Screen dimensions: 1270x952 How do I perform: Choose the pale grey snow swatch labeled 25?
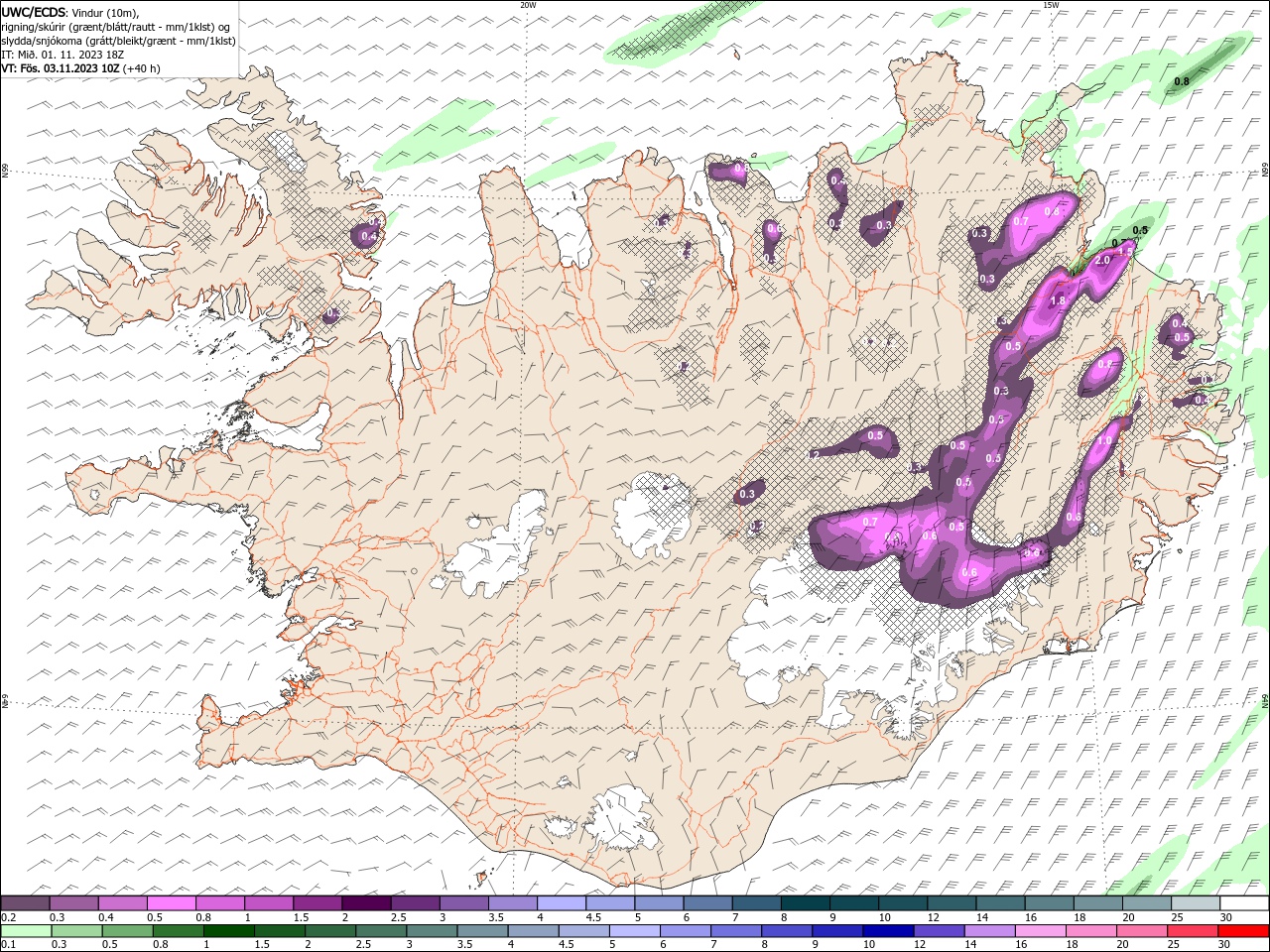click(1196, 903)
